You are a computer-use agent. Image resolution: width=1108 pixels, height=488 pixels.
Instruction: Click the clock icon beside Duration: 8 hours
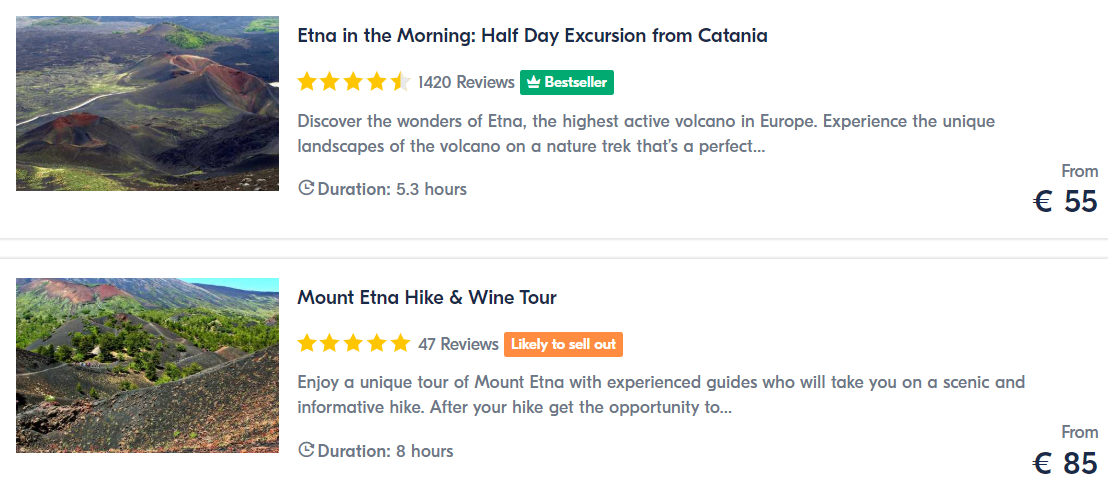tap(306, 450)
